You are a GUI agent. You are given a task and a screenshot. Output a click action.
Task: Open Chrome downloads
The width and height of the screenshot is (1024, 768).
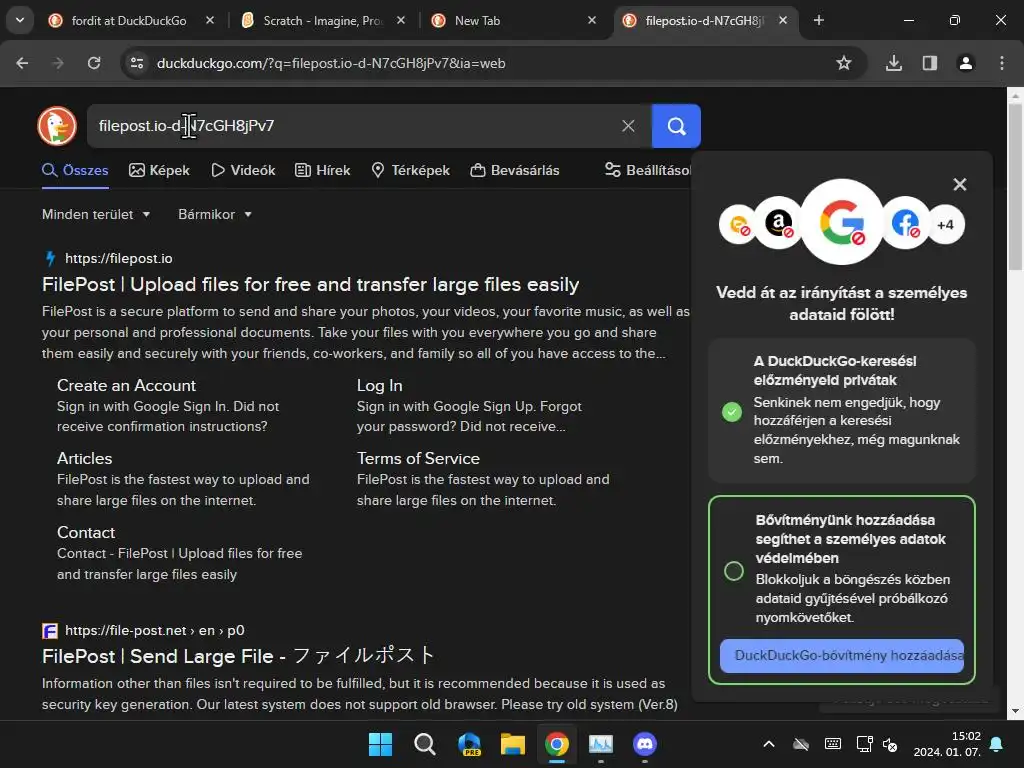894,63
